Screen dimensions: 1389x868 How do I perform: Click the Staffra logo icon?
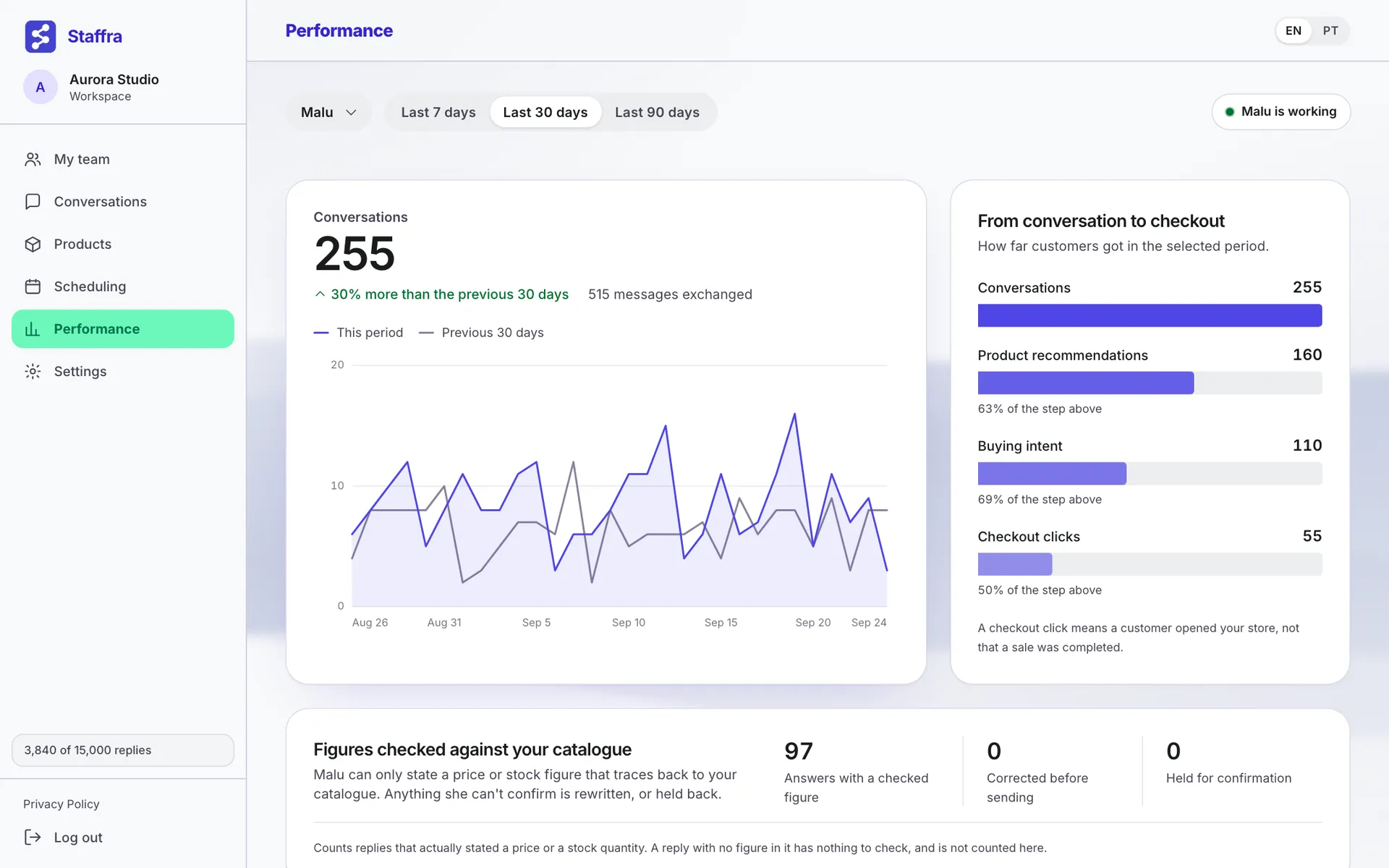(x=41, y=36)
